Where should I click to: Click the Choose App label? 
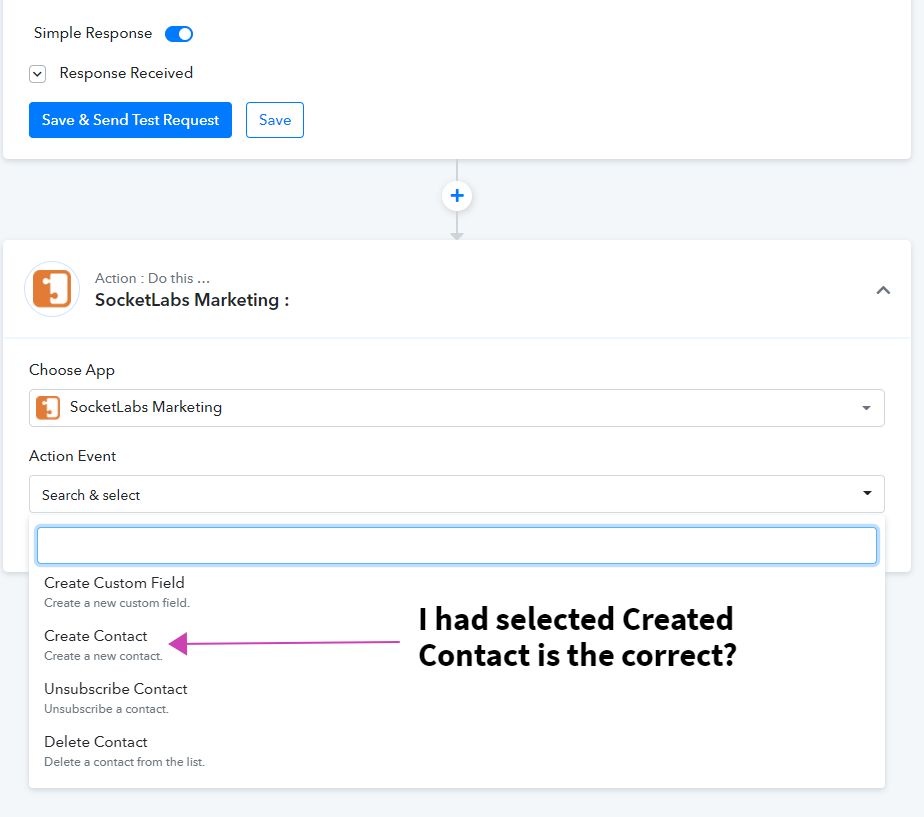[72, 370]
